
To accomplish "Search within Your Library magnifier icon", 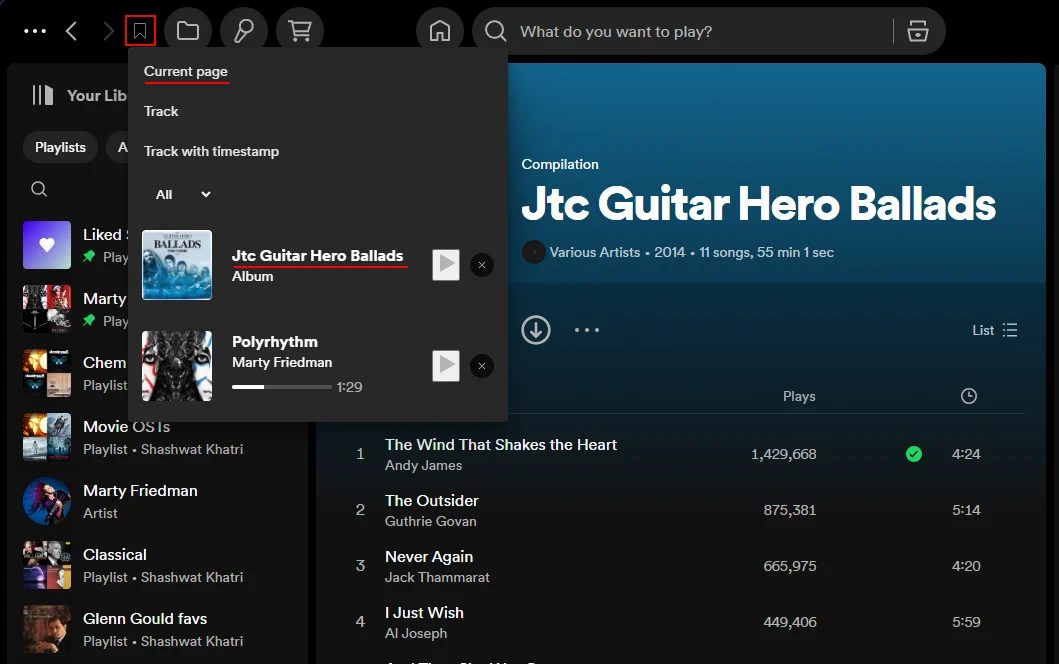I will tap(39, 189).
